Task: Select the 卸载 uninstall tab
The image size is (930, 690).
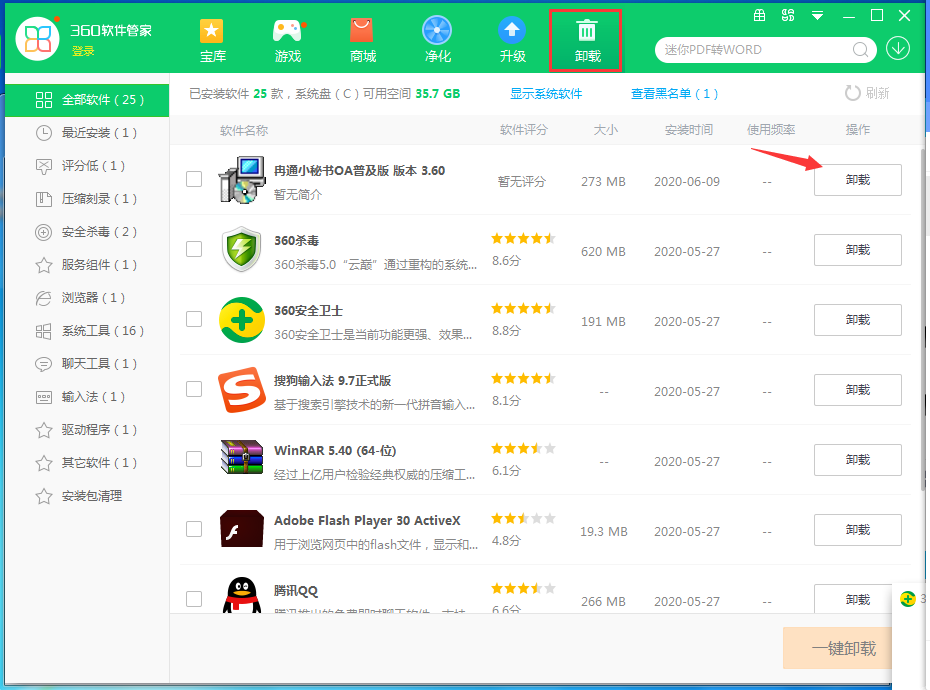Action: pyautogui.click(x=586, y=41)
